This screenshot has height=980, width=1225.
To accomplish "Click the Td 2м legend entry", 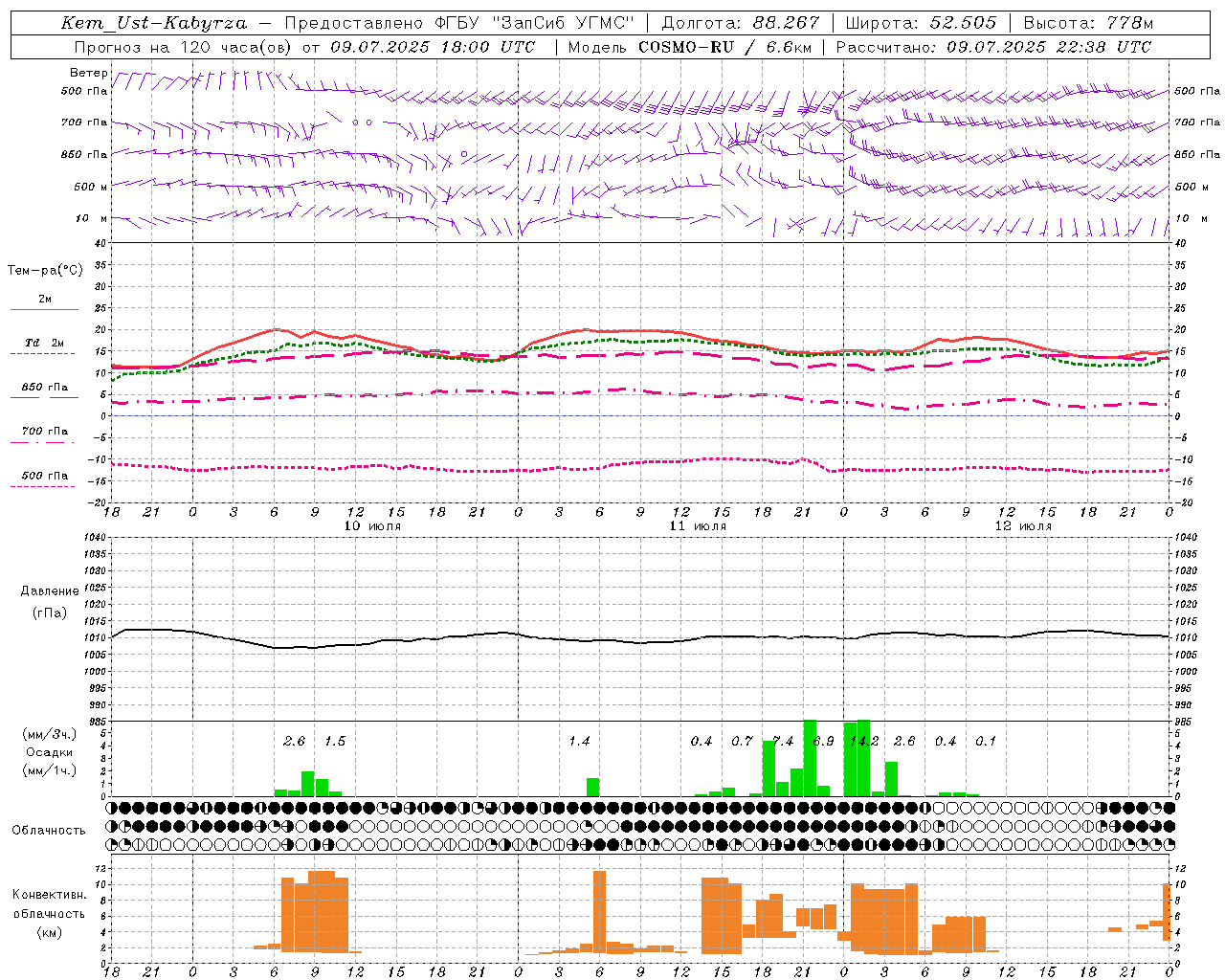I will [x=44, y=343].
